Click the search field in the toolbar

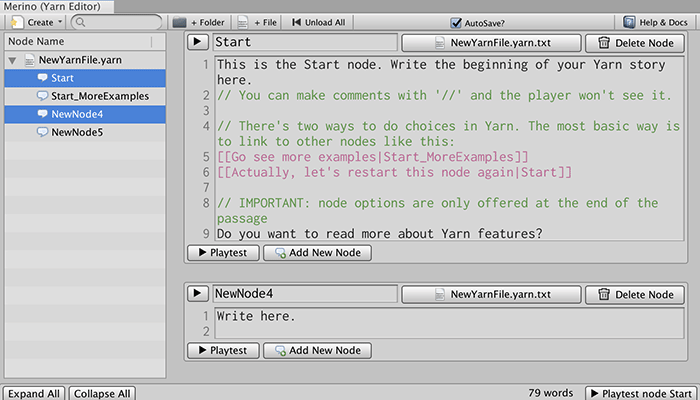[x=116, y=22]
